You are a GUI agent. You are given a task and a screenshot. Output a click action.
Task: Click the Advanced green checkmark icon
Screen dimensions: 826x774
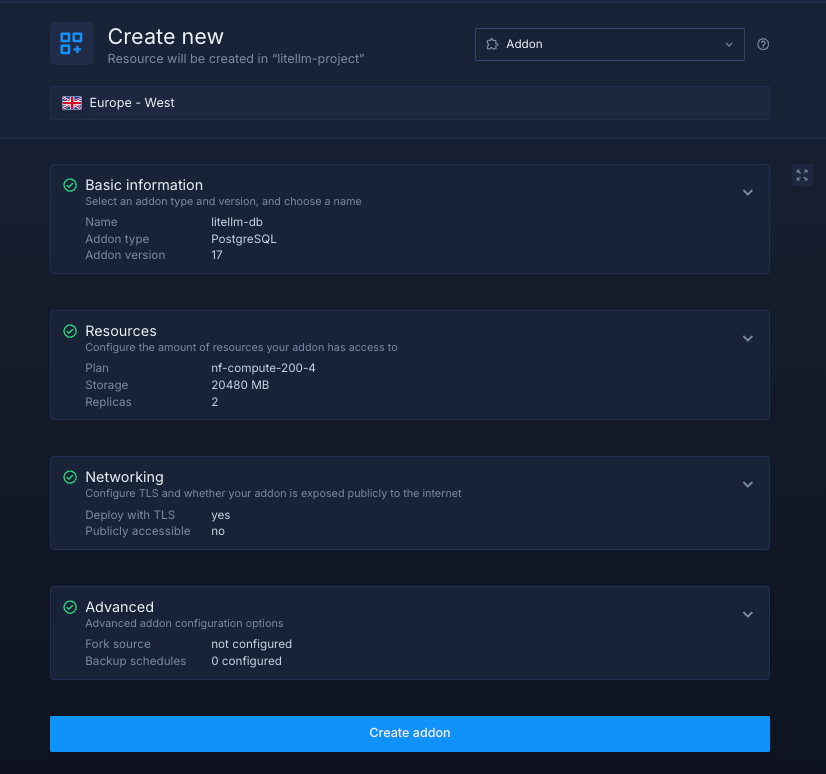coord(70,607)
